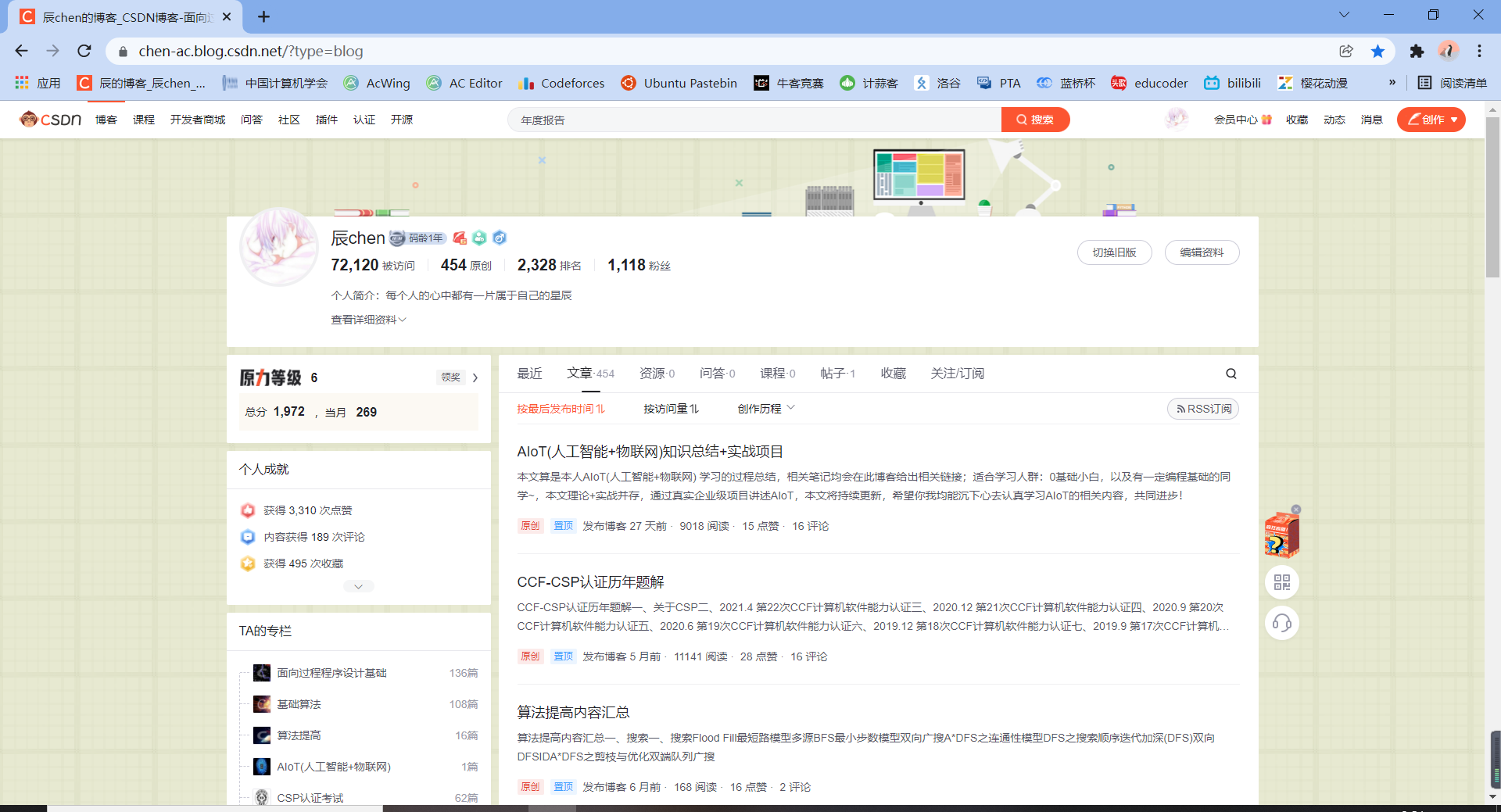Screen dimensions: 1501x812
Task: Click the customer service headset icon
Action: (x=1282, y=623)
